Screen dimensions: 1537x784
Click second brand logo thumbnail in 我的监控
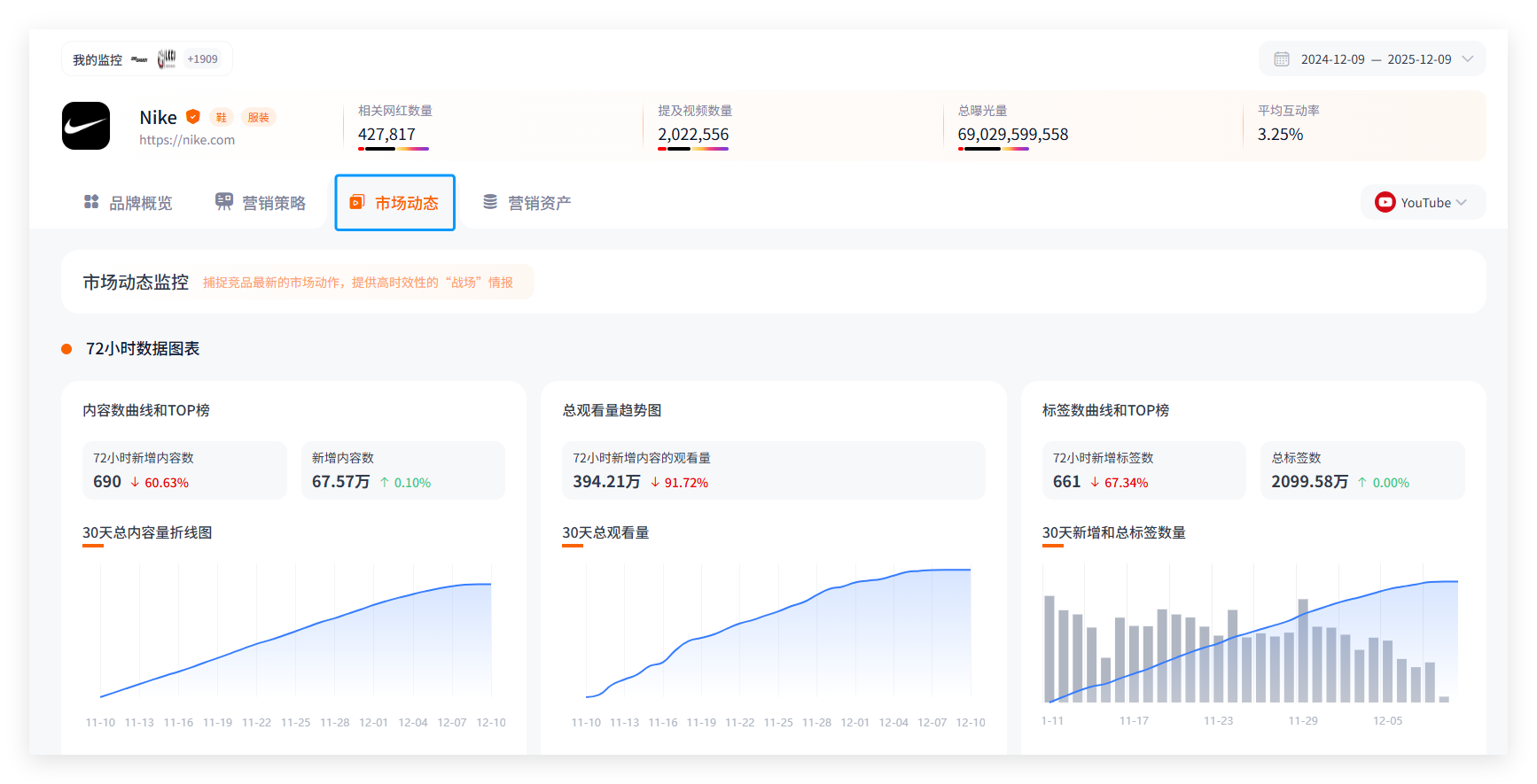coord(167,59)
